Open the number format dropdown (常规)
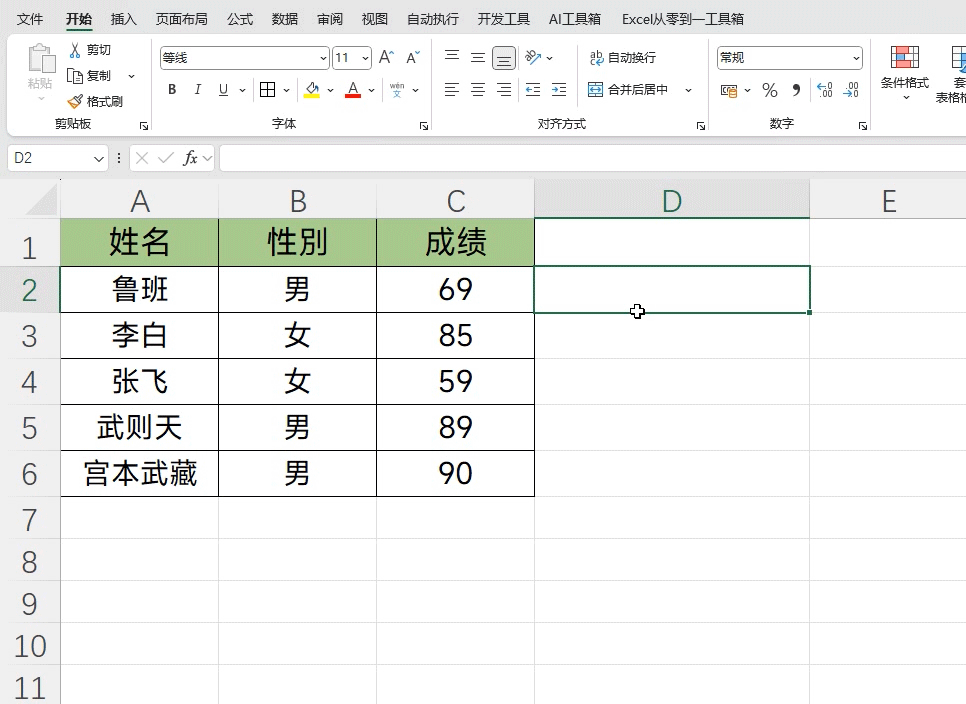This screenshot has height=704, width=966. (856, 58)
